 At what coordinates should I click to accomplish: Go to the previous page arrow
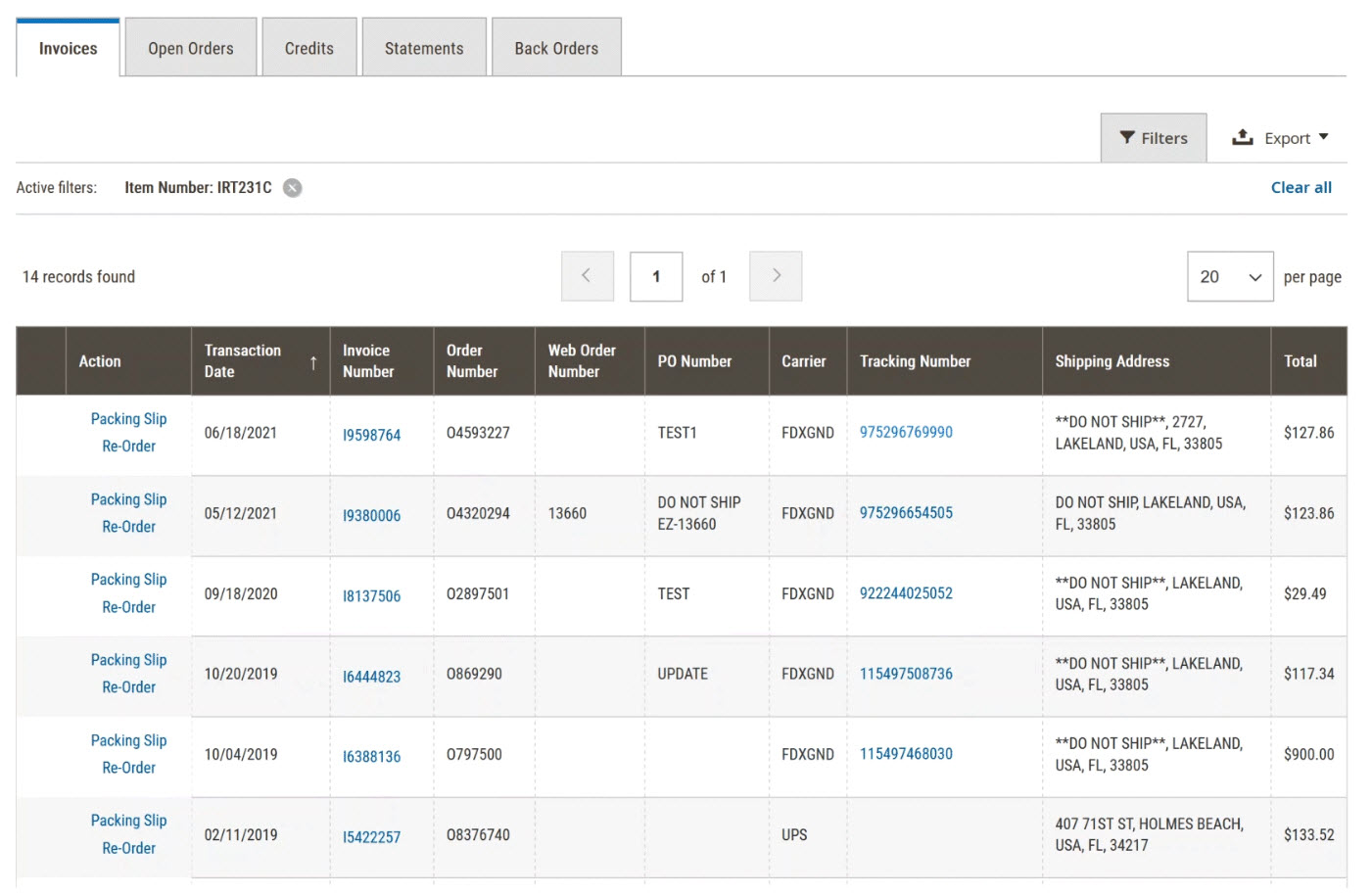(587, 276)
